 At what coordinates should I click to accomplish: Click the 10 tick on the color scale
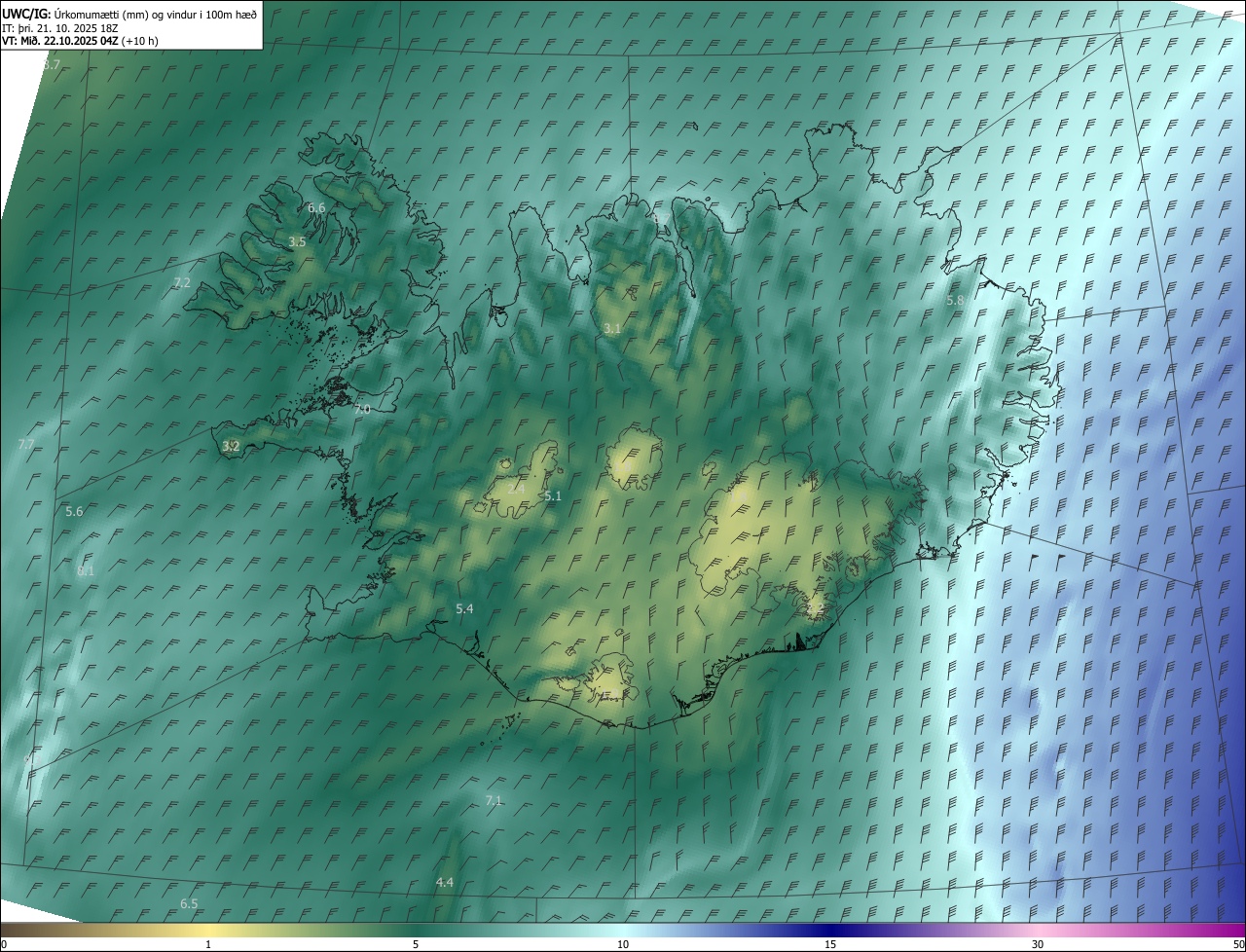pyautogui.click(x=623, y=944)
